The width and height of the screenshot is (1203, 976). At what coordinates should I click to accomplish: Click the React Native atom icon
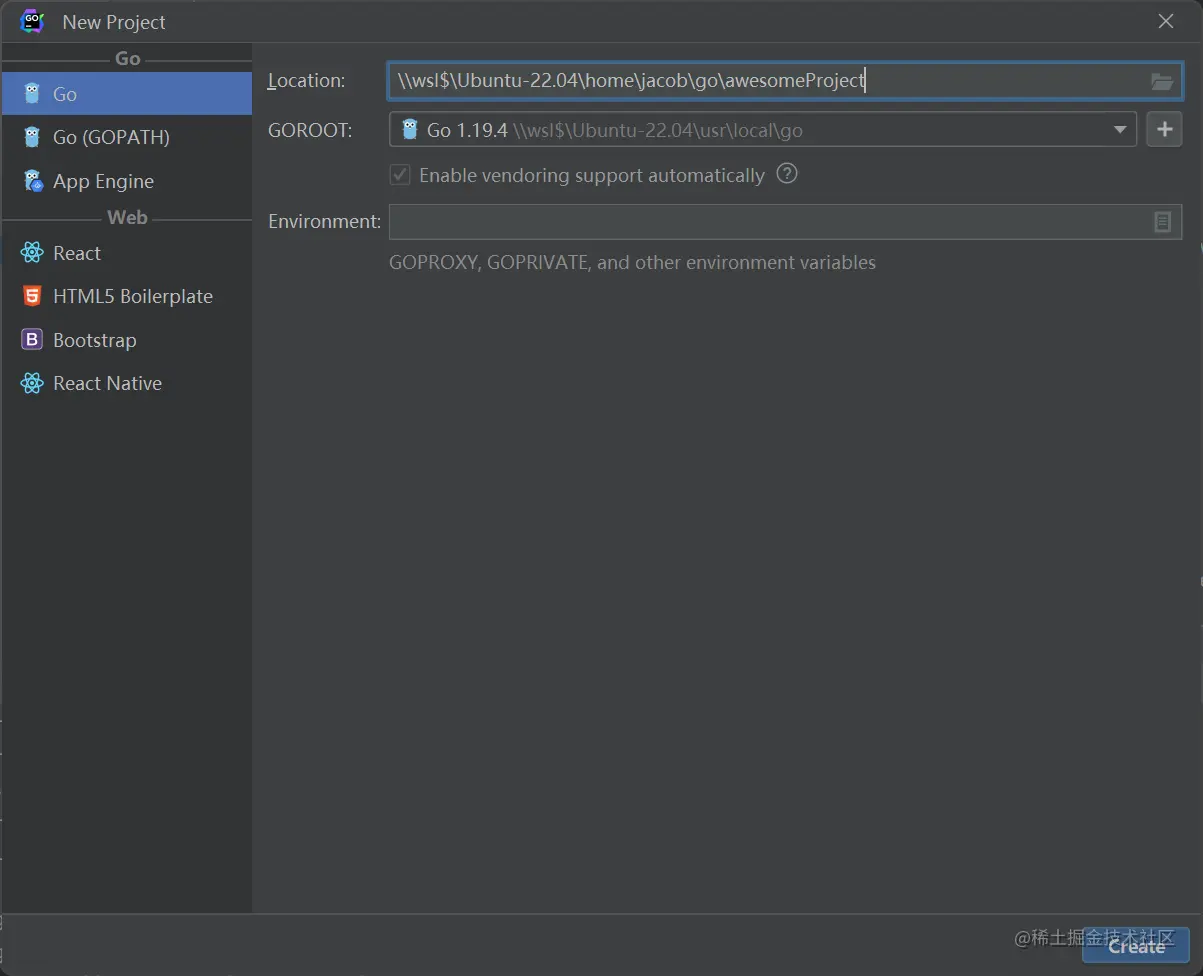[33, 383]
